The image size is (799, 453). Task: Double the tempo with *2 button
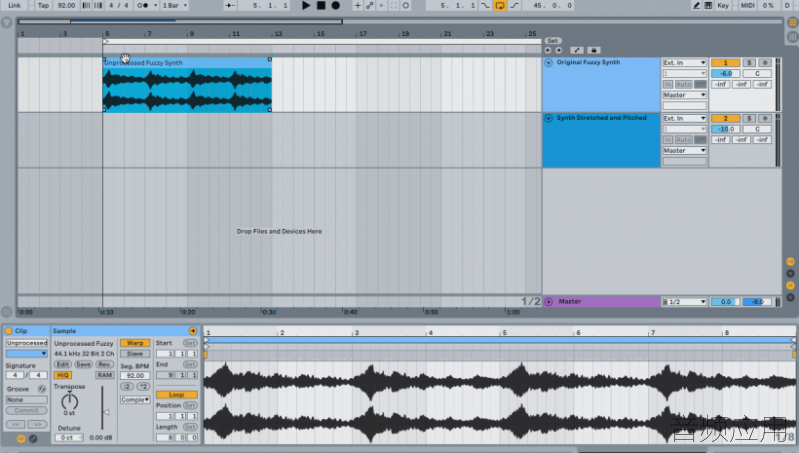(143, 386)
